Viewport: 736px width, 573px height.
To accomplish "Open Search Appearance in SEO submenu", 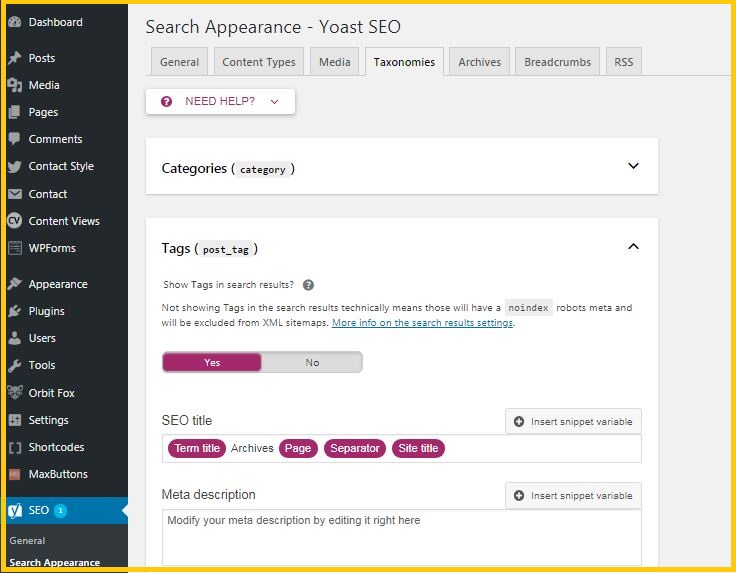I will click(54, 562).
